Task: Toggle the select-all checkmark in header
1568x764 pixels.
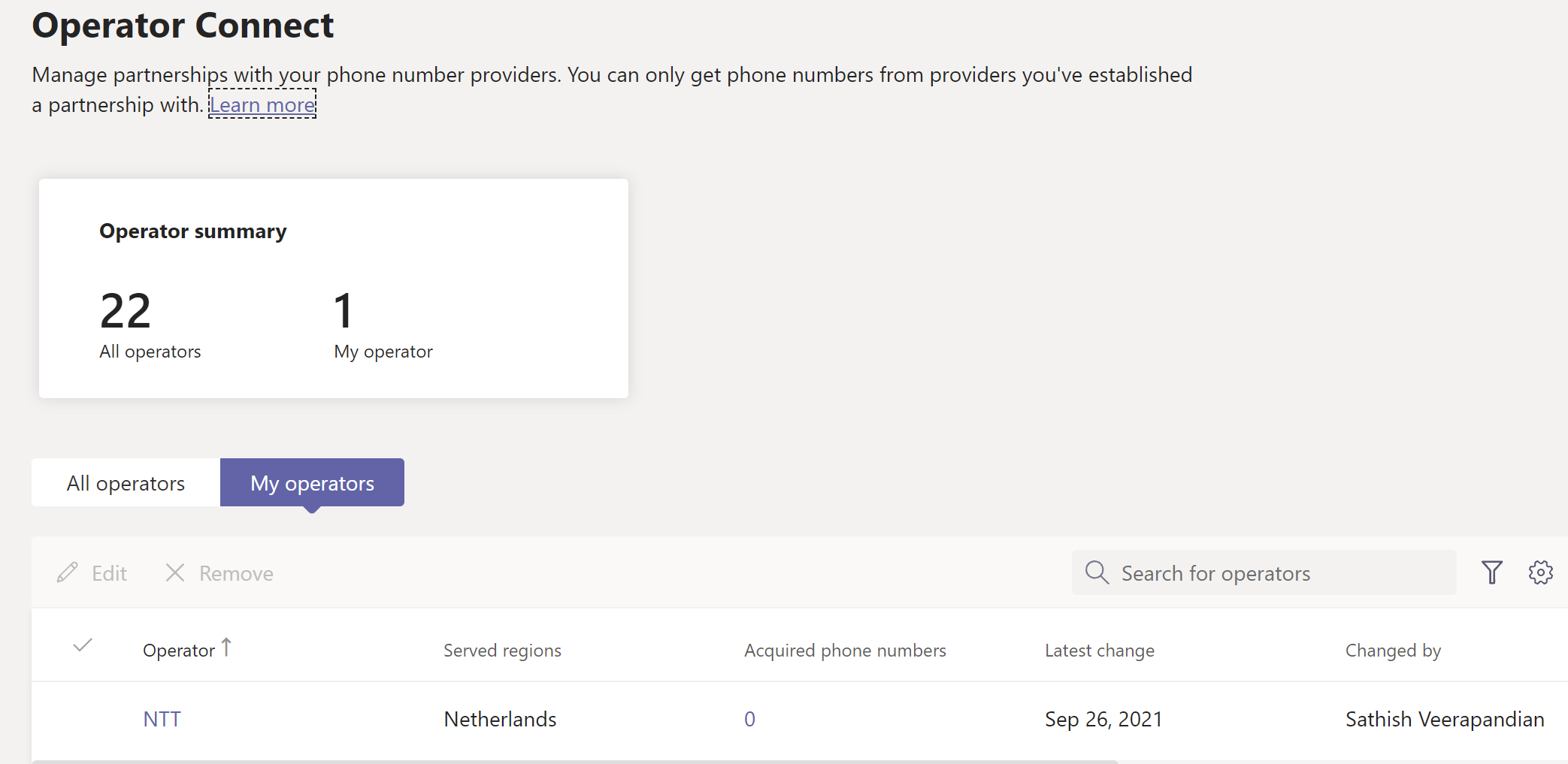Action: 83,645
